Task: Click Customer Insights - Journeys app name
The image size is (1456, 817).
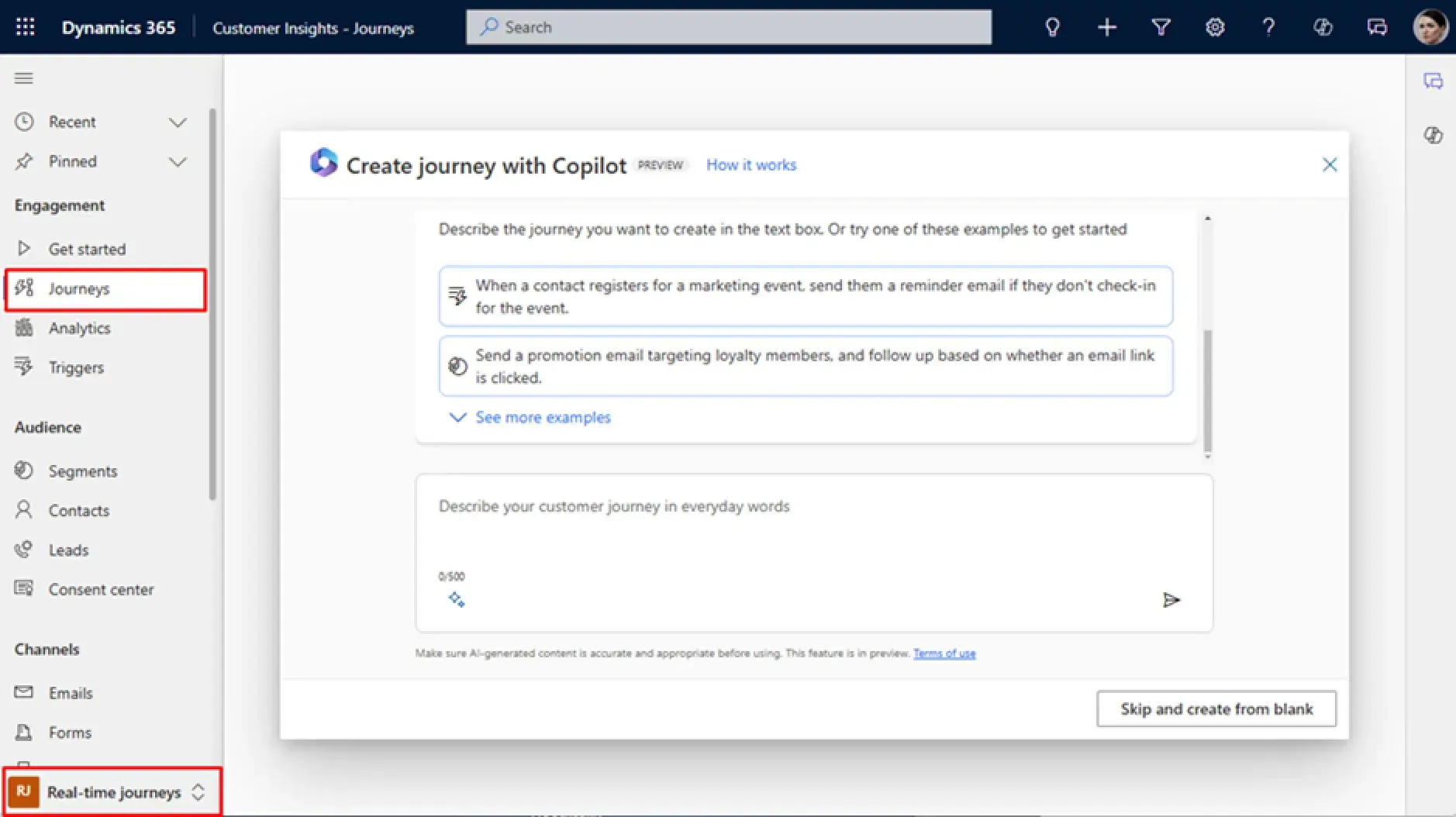Action: 313,29
